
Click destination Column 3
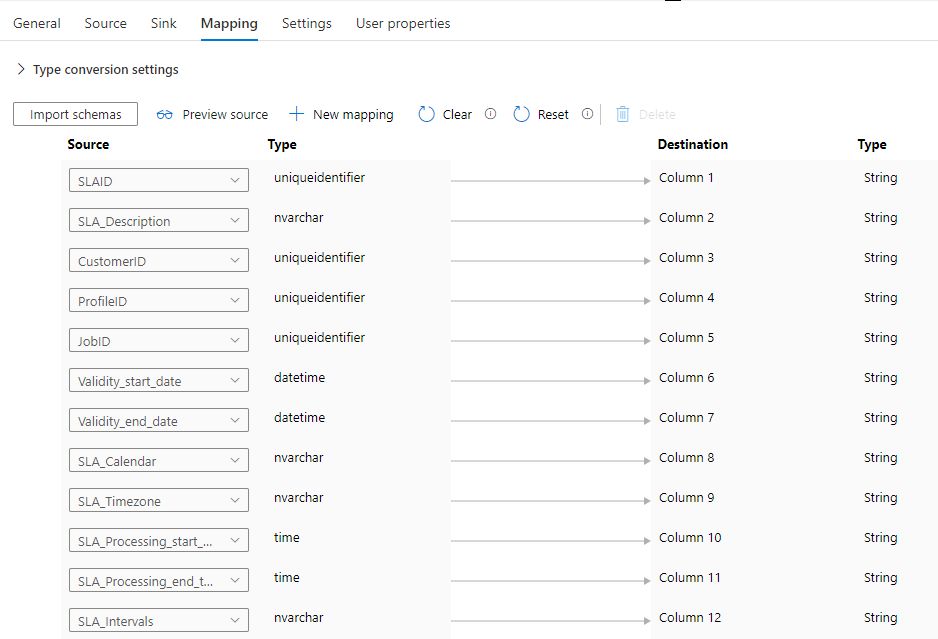(686, 258)
